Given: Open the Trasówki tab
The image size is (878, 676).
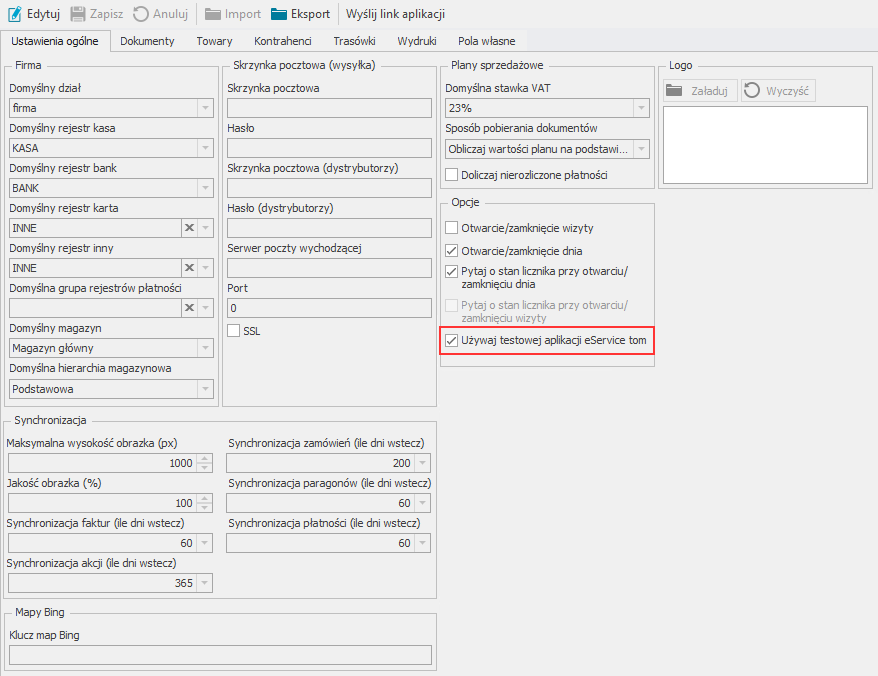Looking at the screenshot, I should [354, 41].
